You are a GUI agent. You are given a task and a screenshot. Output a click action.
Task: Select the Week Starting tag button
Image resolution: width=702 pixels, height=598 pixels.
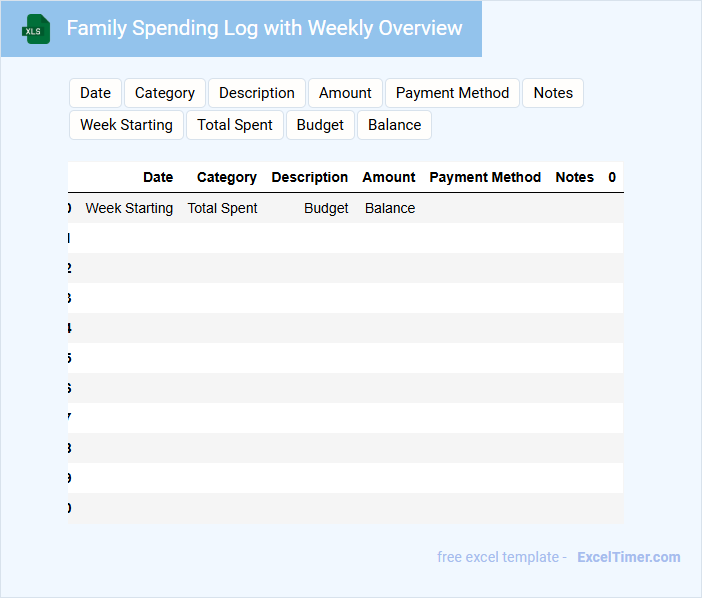click(x=126, y=125)
